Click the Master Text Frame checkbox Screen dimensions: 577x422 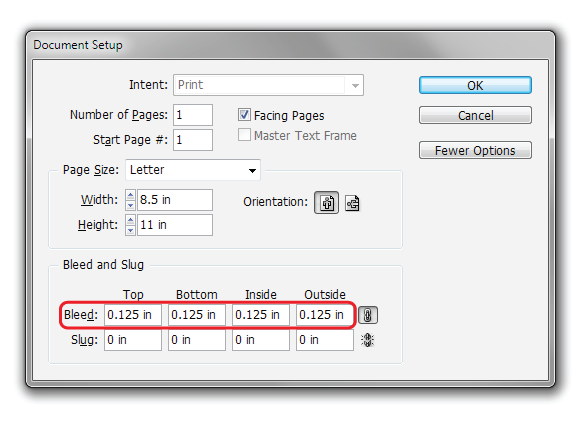244,135
